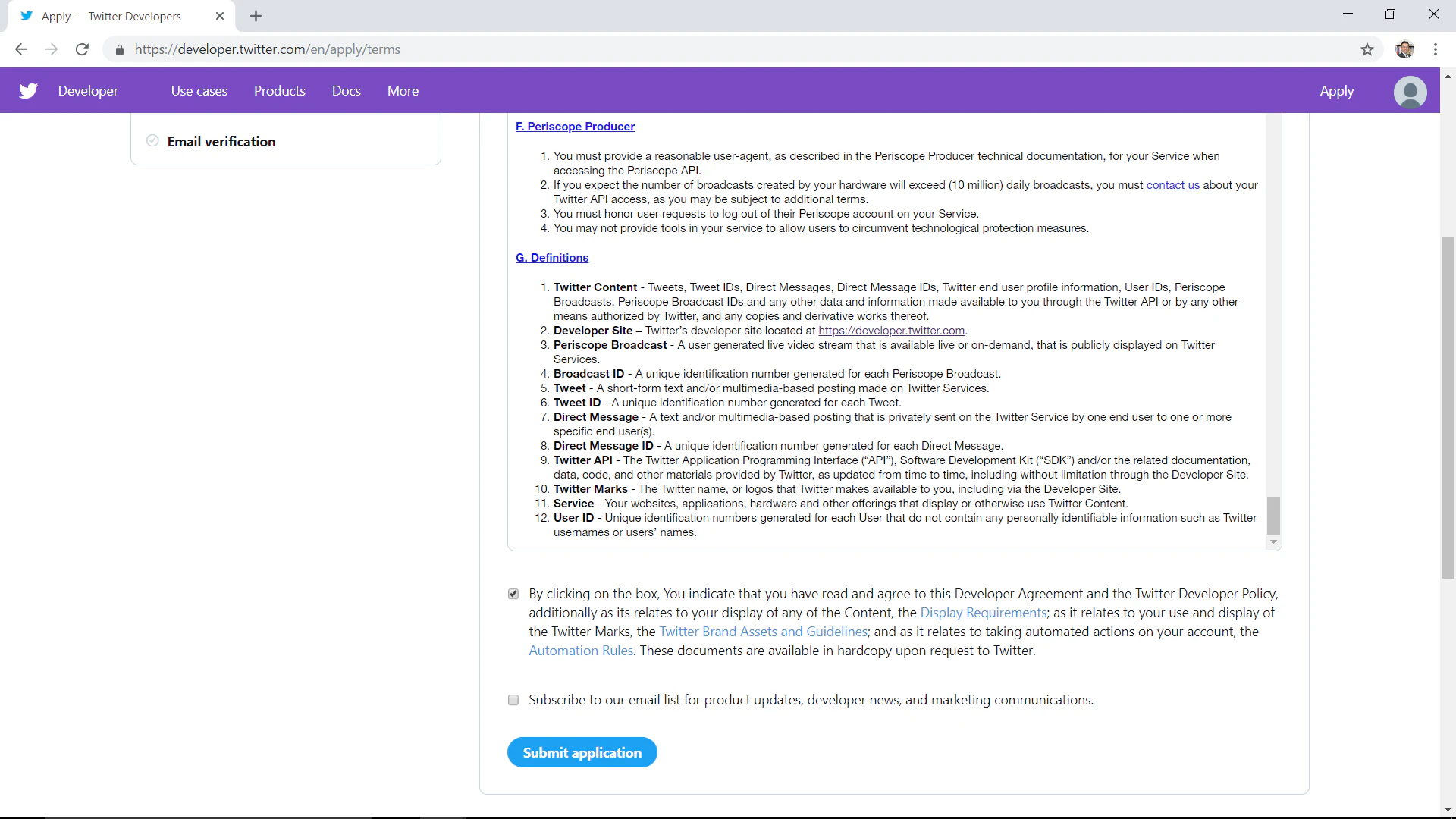Open the Products menu
The height and width of the screenshot is (819, 1456).
tap(279, 91)
